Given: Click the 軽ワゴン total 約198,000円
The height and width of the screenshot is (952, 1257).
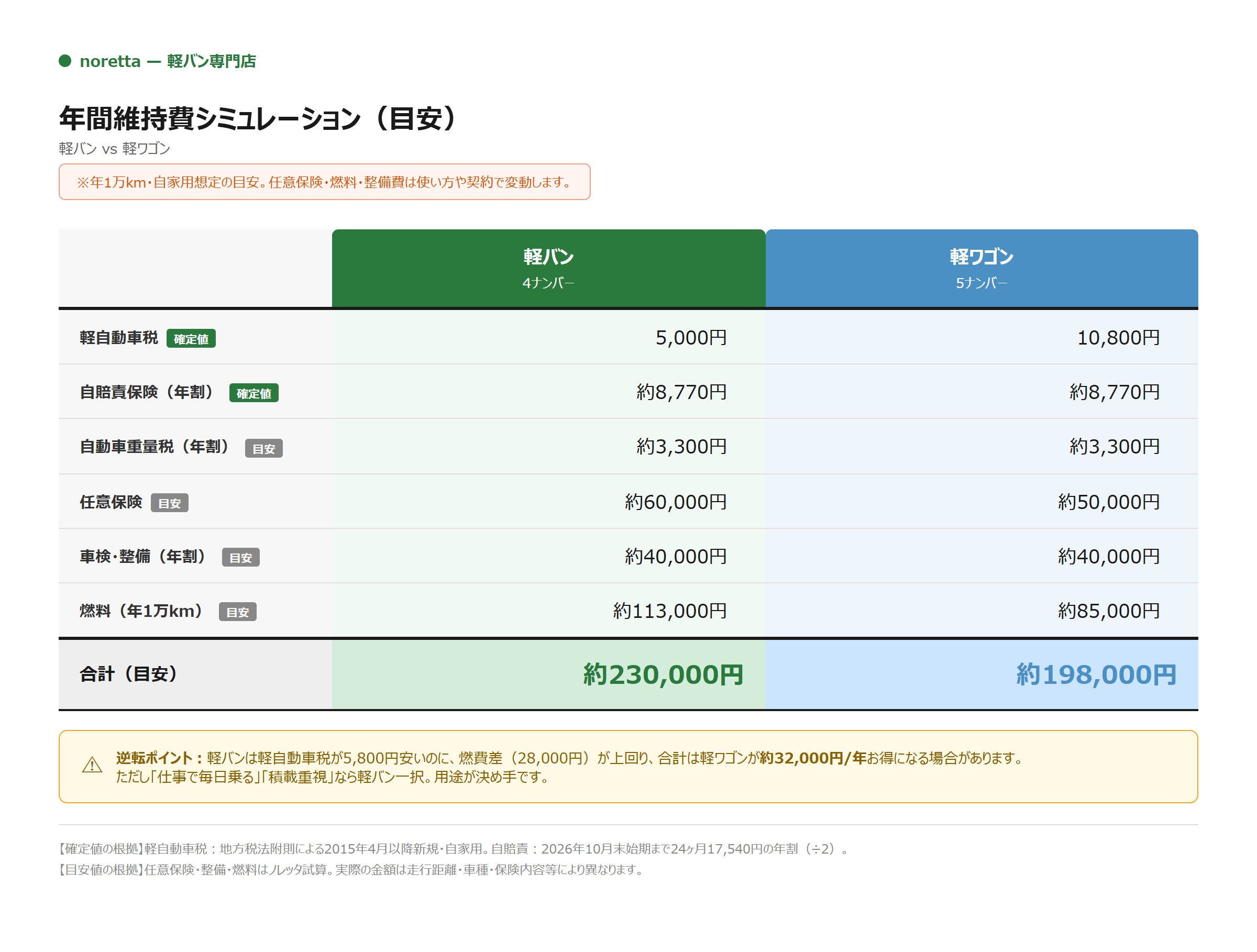Looking at the screenshot, I should (1096, 674).
